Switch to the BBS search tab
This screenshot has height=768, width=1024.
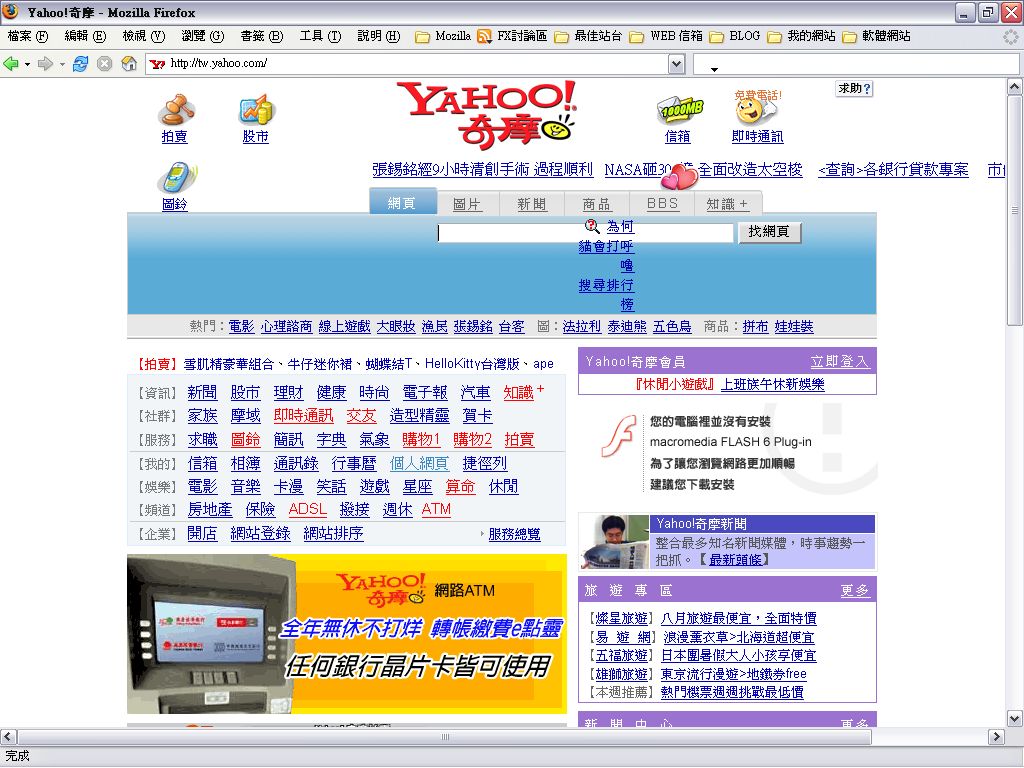[x=662, y=204]
